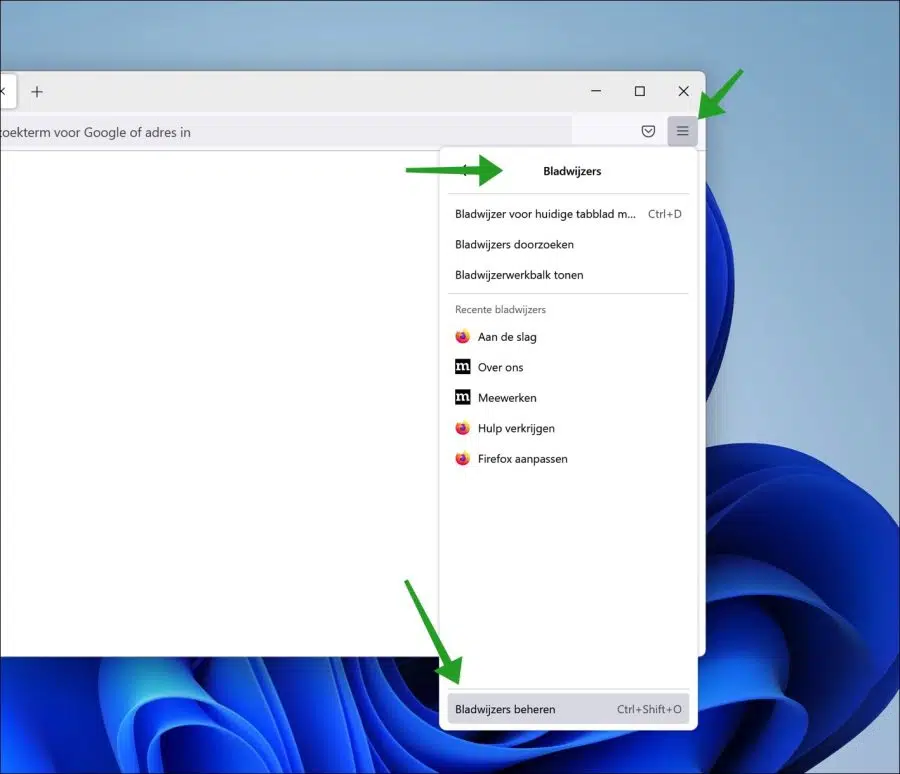Viewport: 900px width, 774px height.
Task: Open a new tab with plus button
Action: [37, 92]
